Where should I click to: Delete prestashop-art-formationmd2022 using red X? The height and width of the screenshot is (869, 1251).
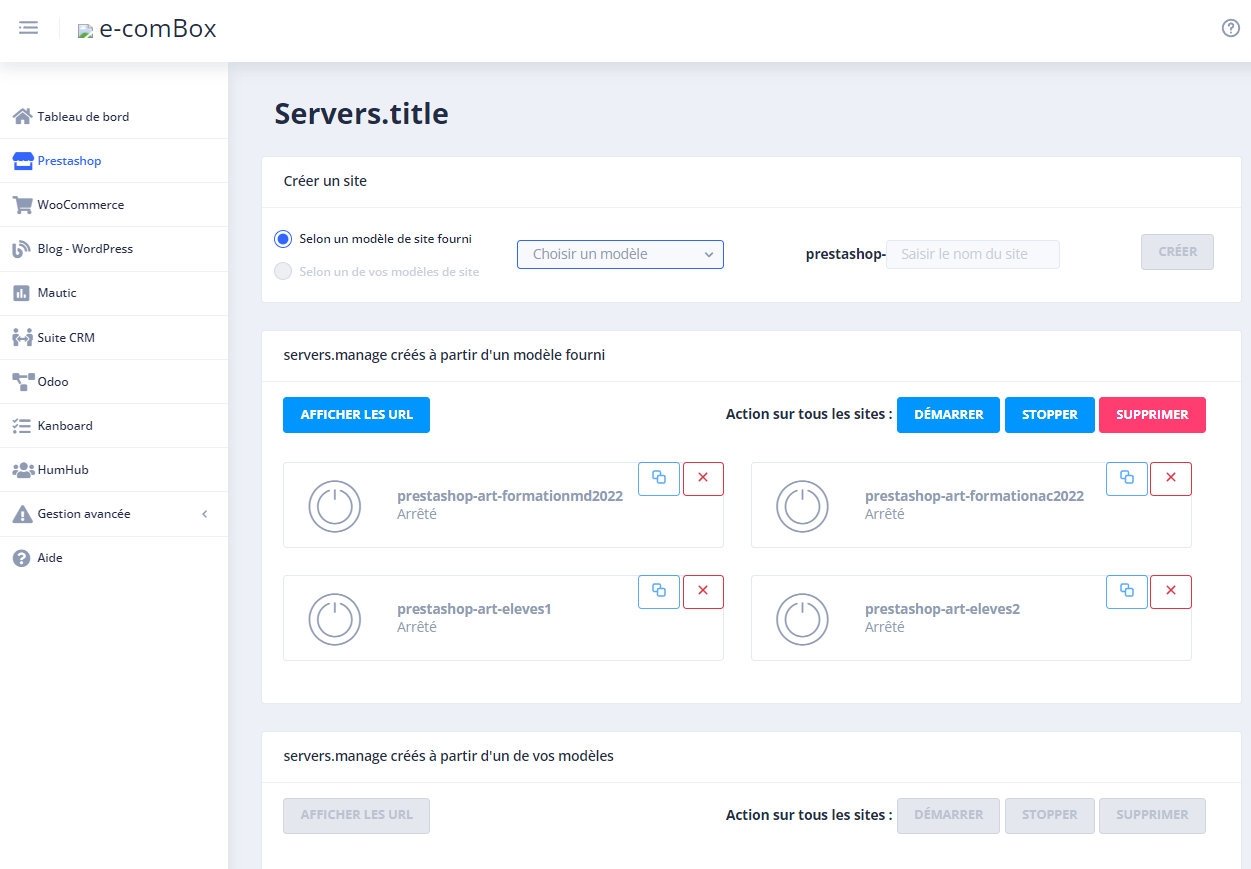tap(703, 478)
